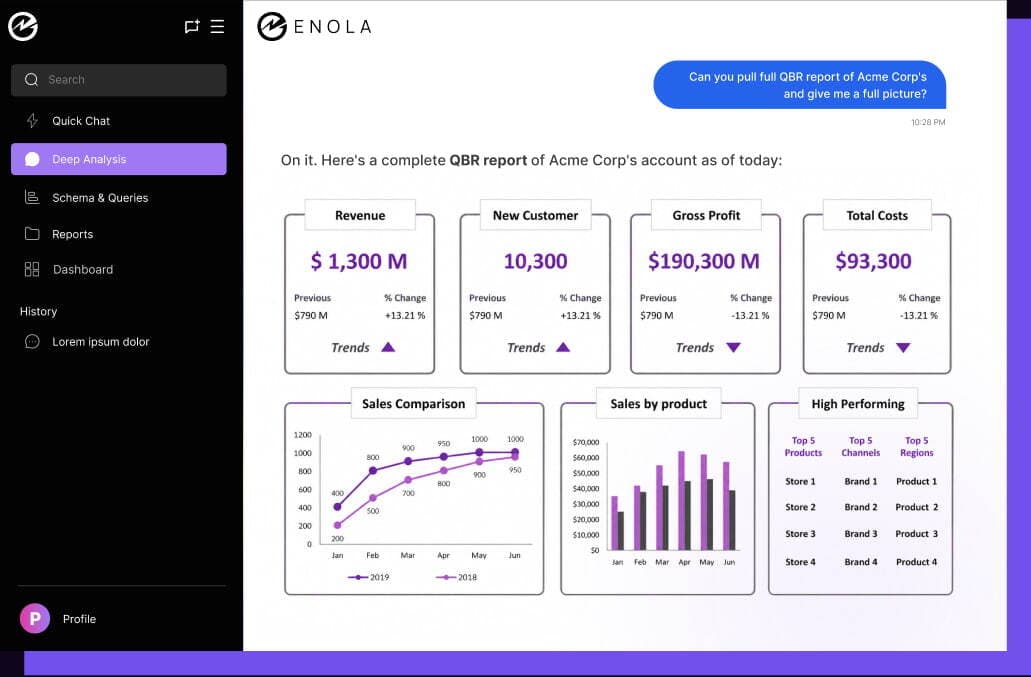This screenshot has height=677, width=1031.
Task: Open Profile settings
Action: (79, 619)
